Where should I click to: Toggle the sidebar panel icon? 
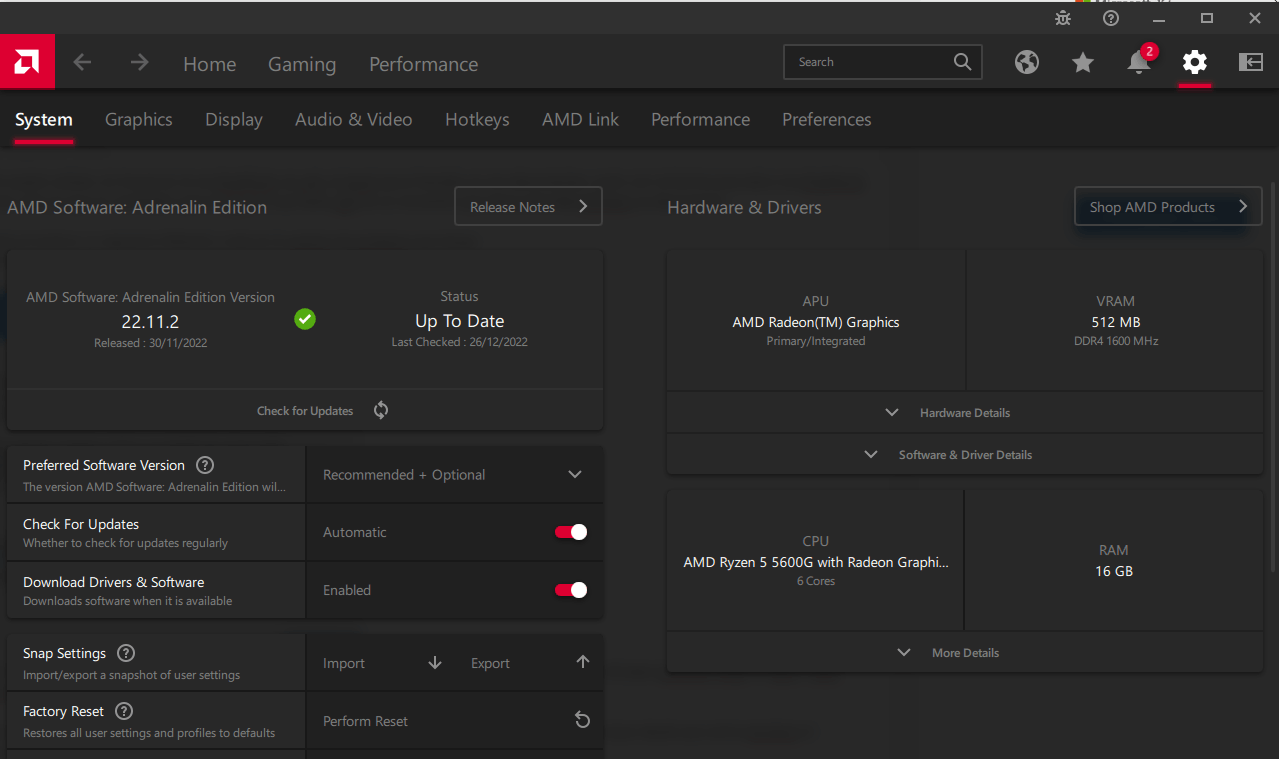(1251, 62)
